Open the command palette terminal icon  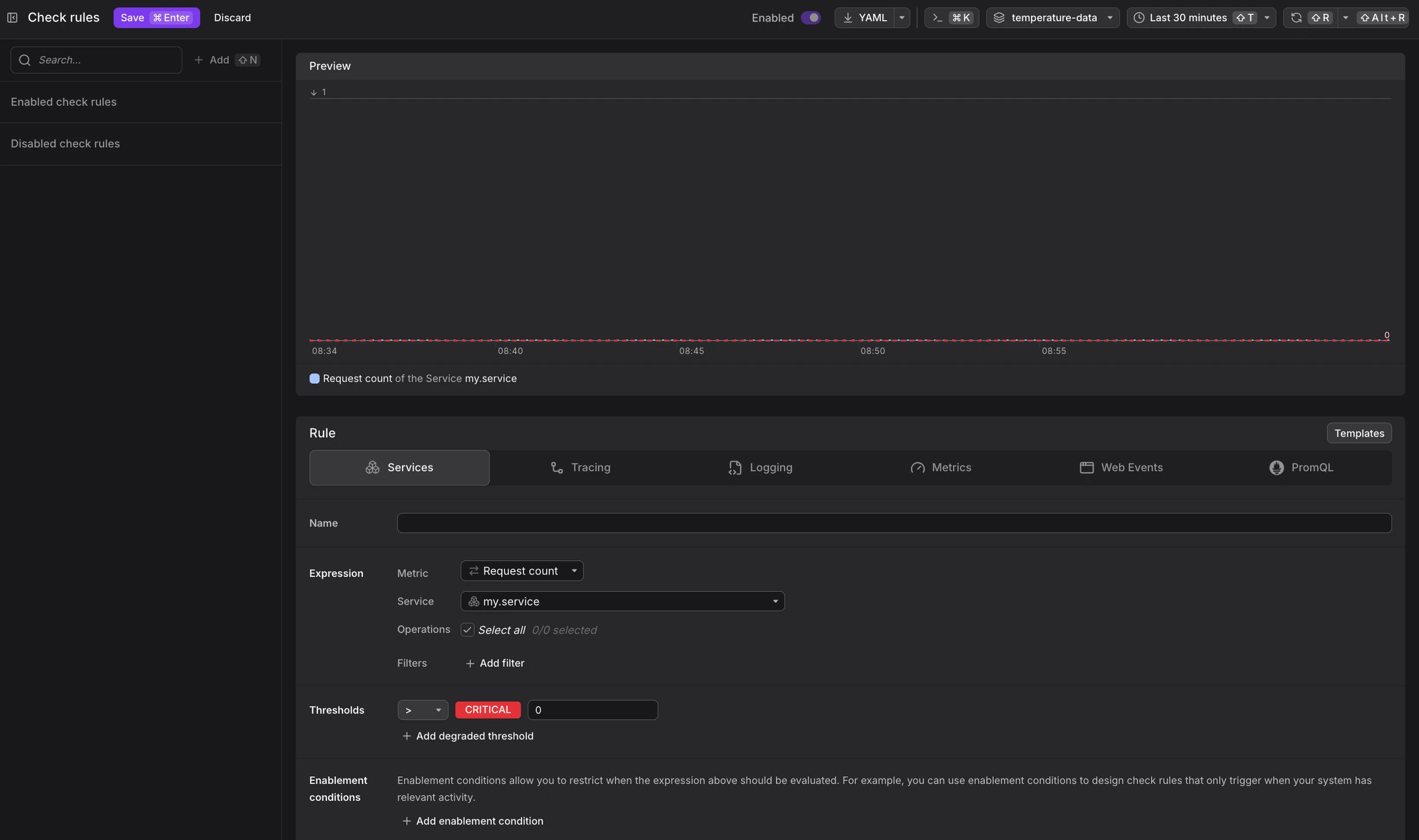point(937,18)
